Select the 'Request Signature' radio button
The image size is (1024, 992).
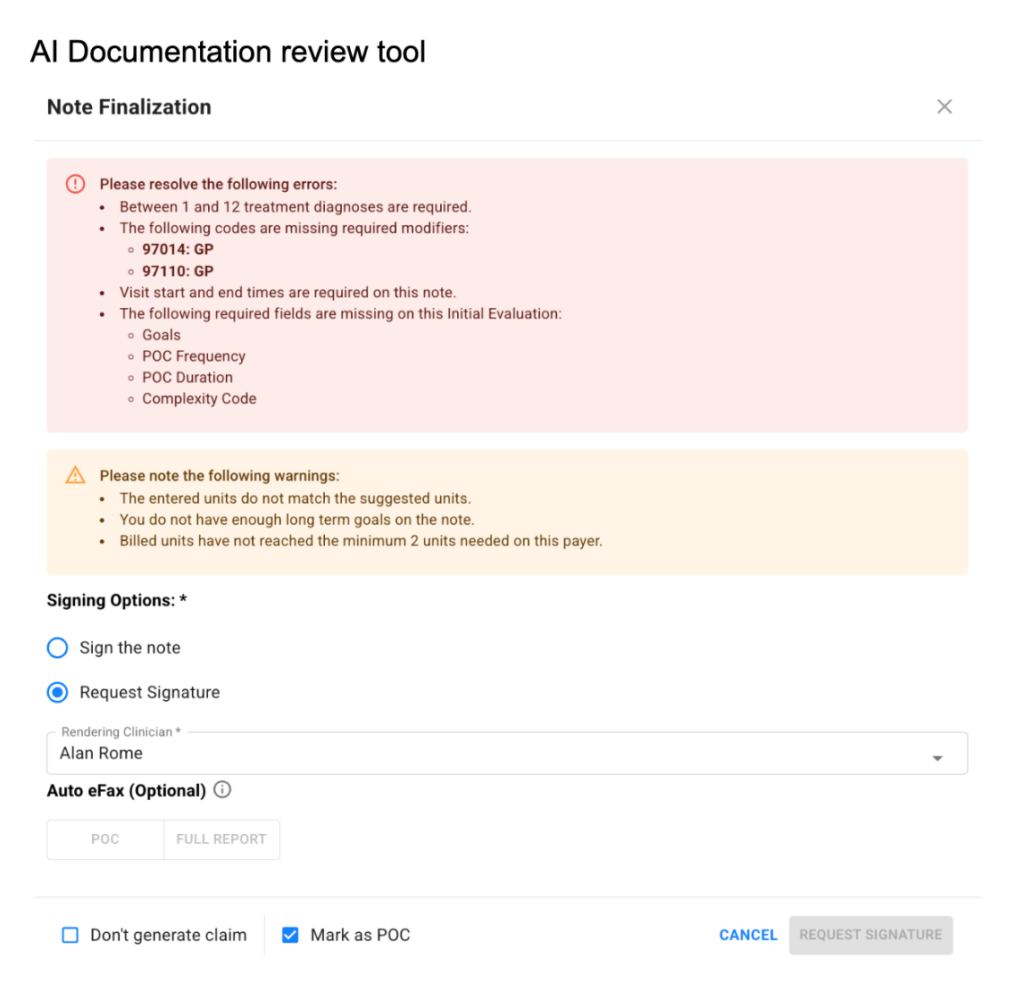[58, 692]
